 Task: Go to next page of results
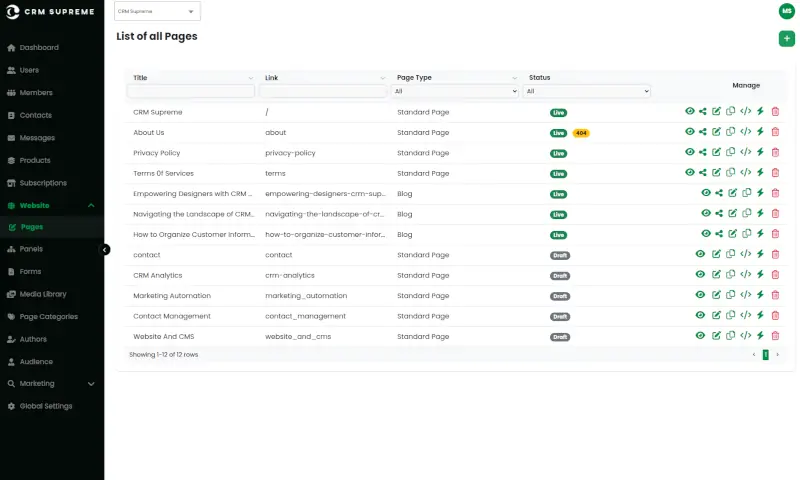point(778,355)
